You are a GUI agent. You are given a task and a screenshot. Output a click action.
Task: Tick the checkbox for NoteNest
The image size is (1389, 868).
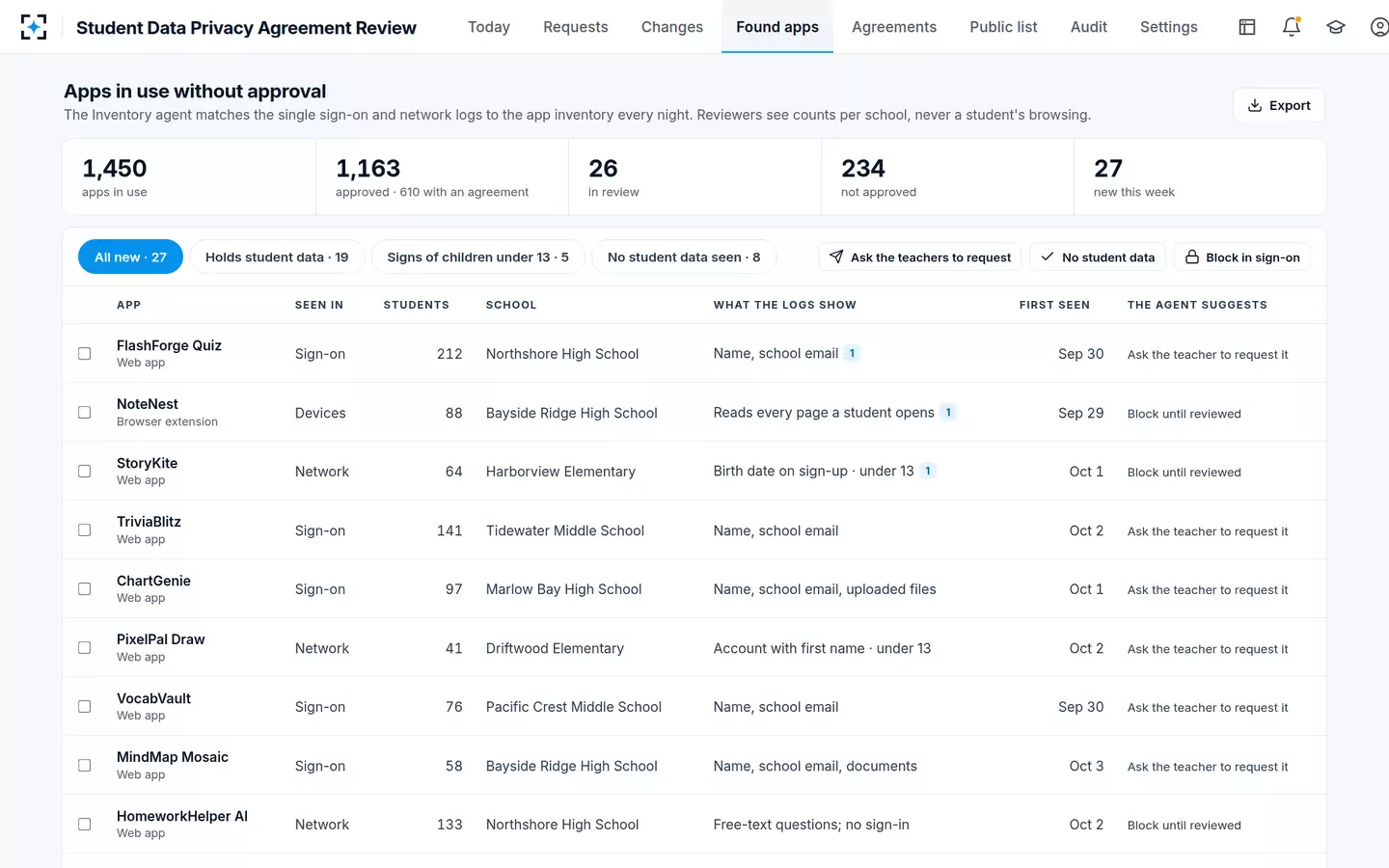[x=85, y=413]
